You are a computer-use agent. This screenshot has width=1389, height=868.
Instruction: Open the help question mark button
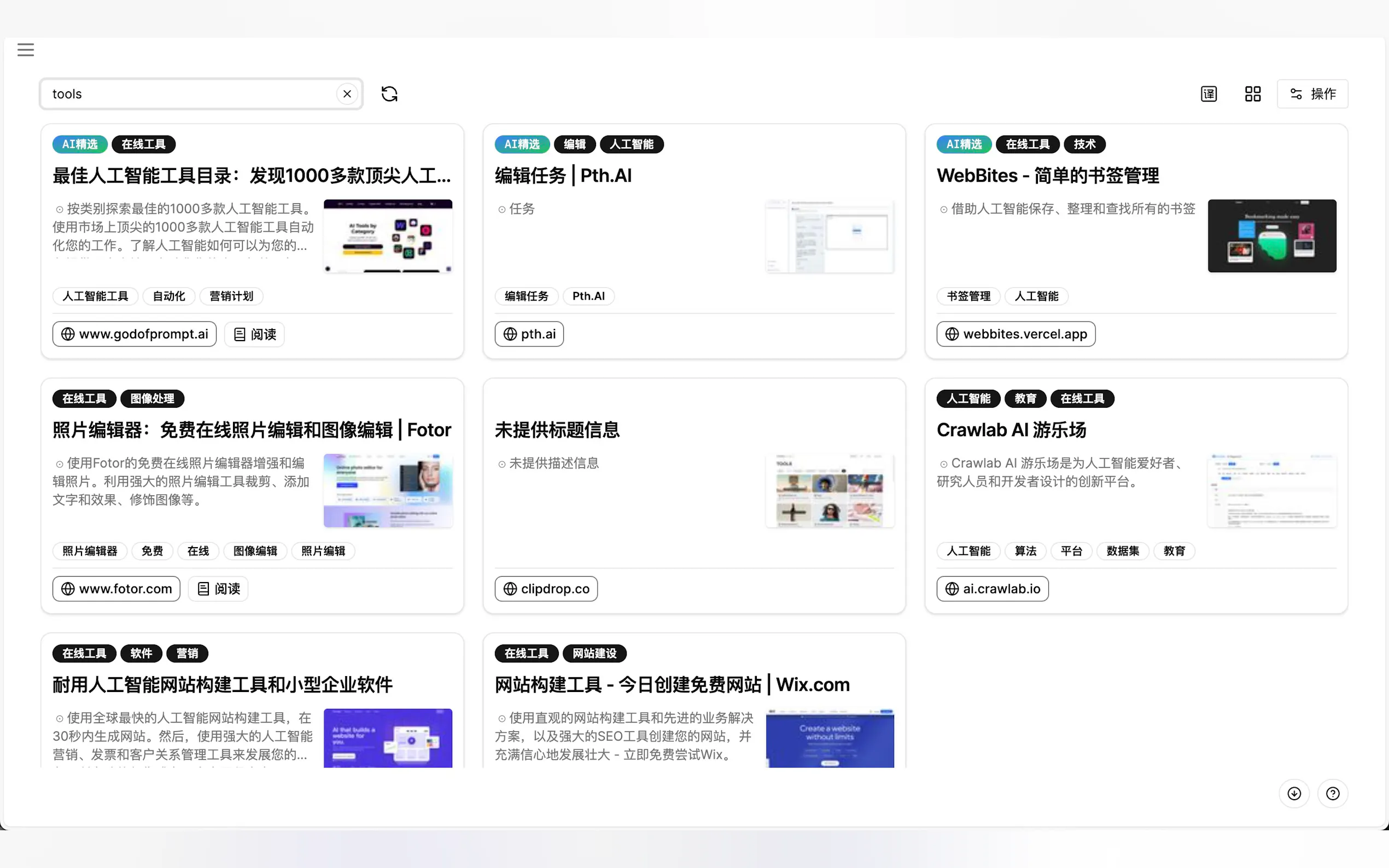pyautogui.click(x=1332, y=793)
